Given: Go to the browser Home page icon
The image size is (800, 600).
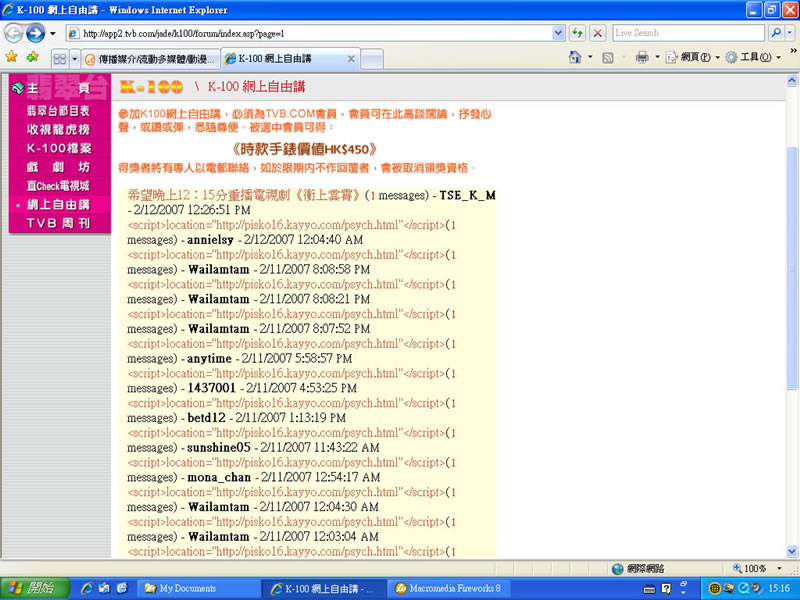Looking at the screenshot, I should (575, 57).
